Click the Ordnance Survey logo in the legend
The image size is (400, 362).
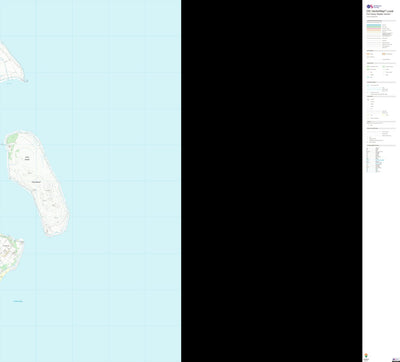coord(374,6)
